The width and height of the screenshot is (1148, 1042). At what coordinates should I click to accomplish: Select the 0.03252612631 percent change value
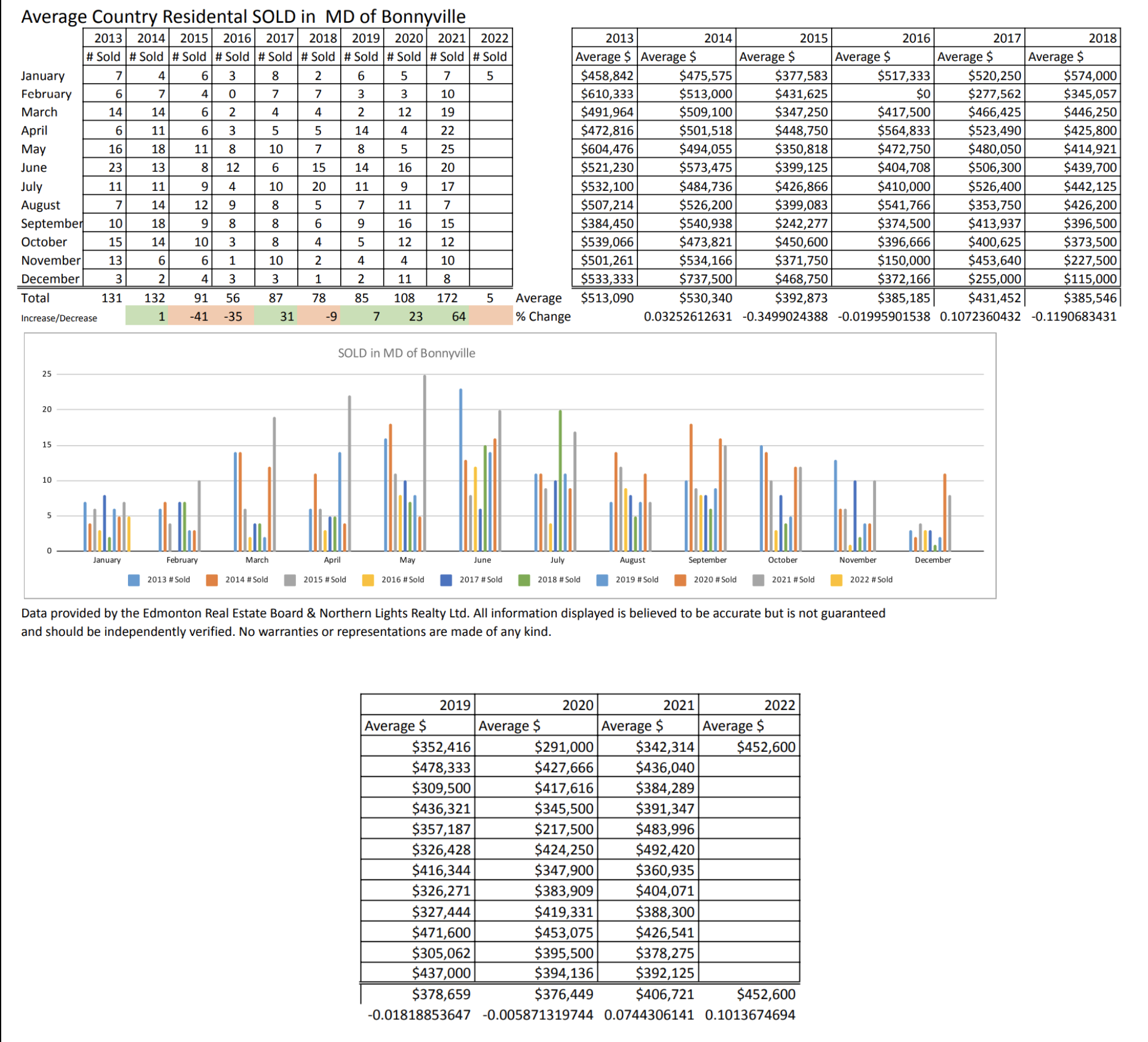[688, 316]
